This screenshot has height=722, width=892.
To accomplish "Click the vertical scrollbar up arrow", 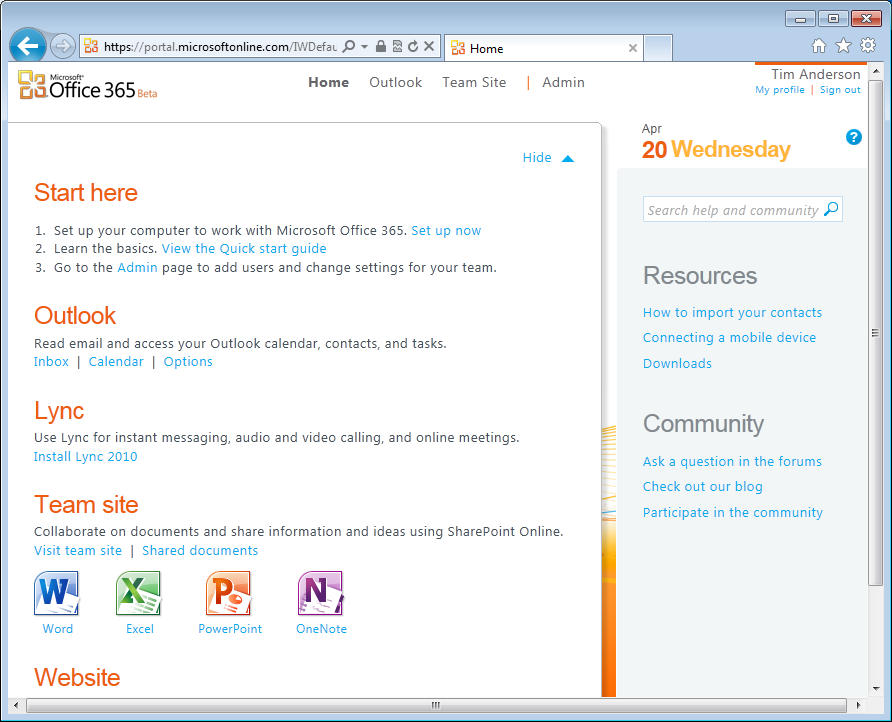I will 876,72.
